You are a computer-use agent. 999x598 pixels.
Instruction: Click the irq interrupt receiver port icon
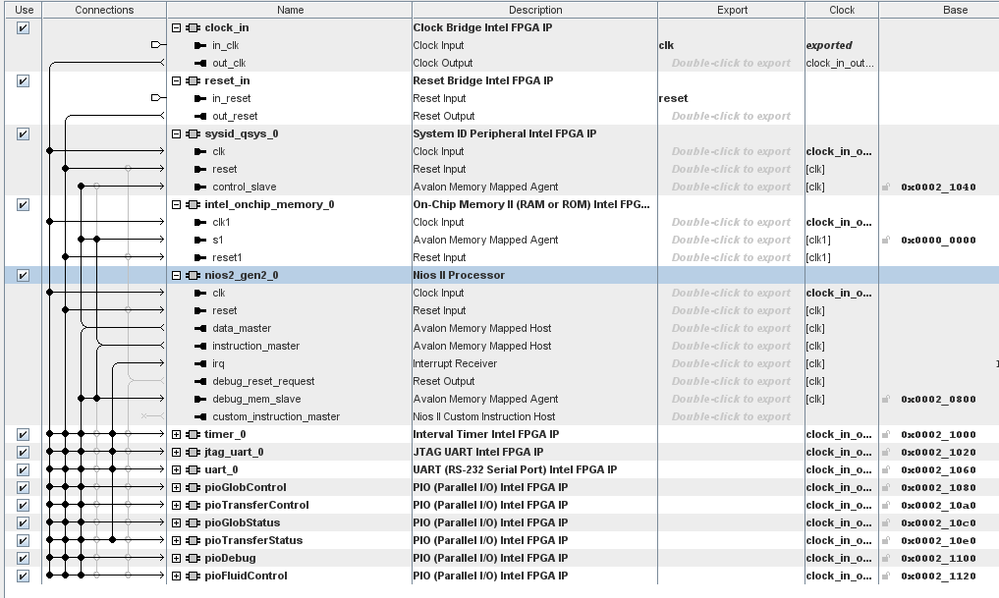pos(200,364)
